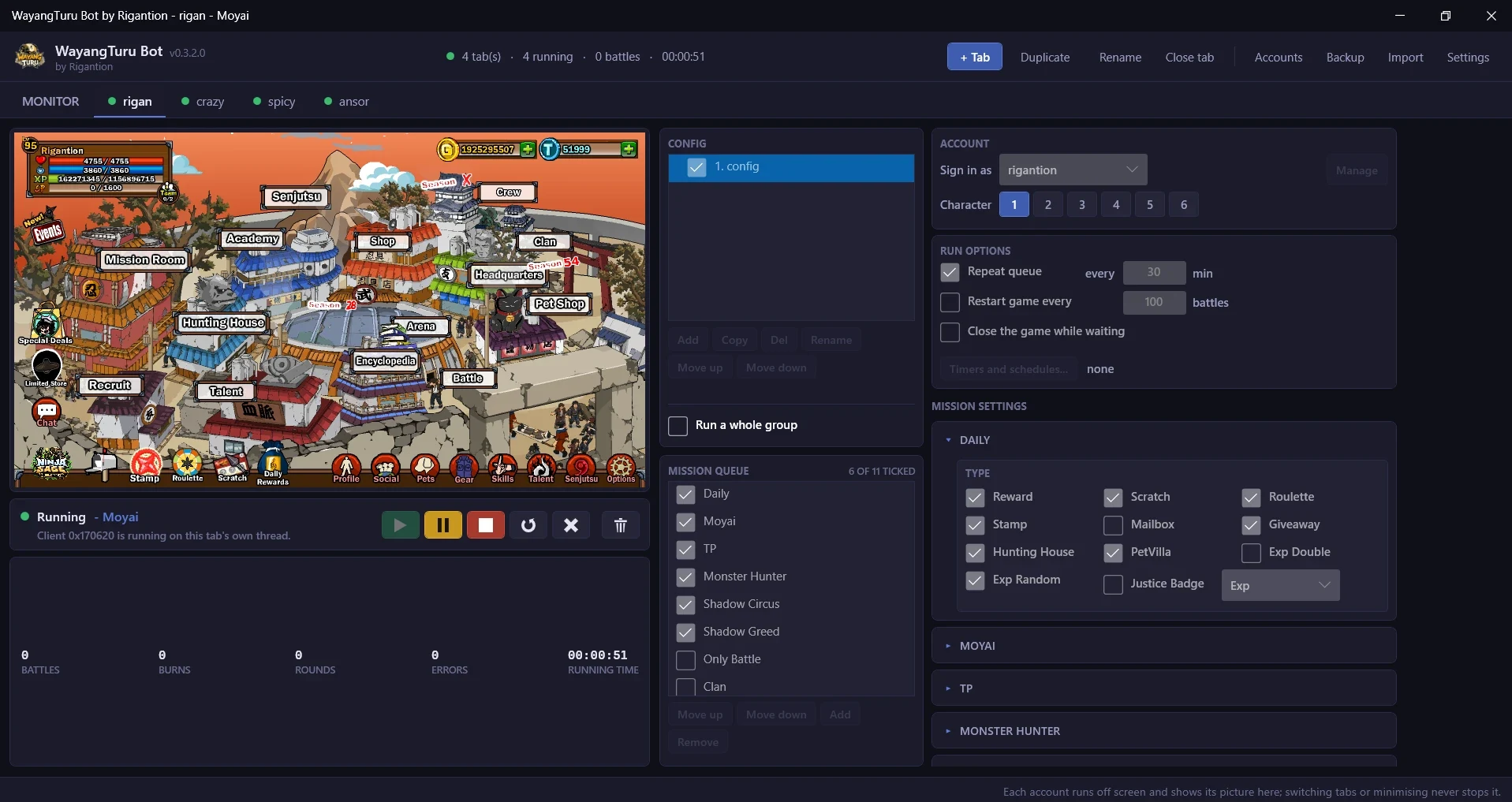
Task: Click the green Play button
Action: [400, 525]
